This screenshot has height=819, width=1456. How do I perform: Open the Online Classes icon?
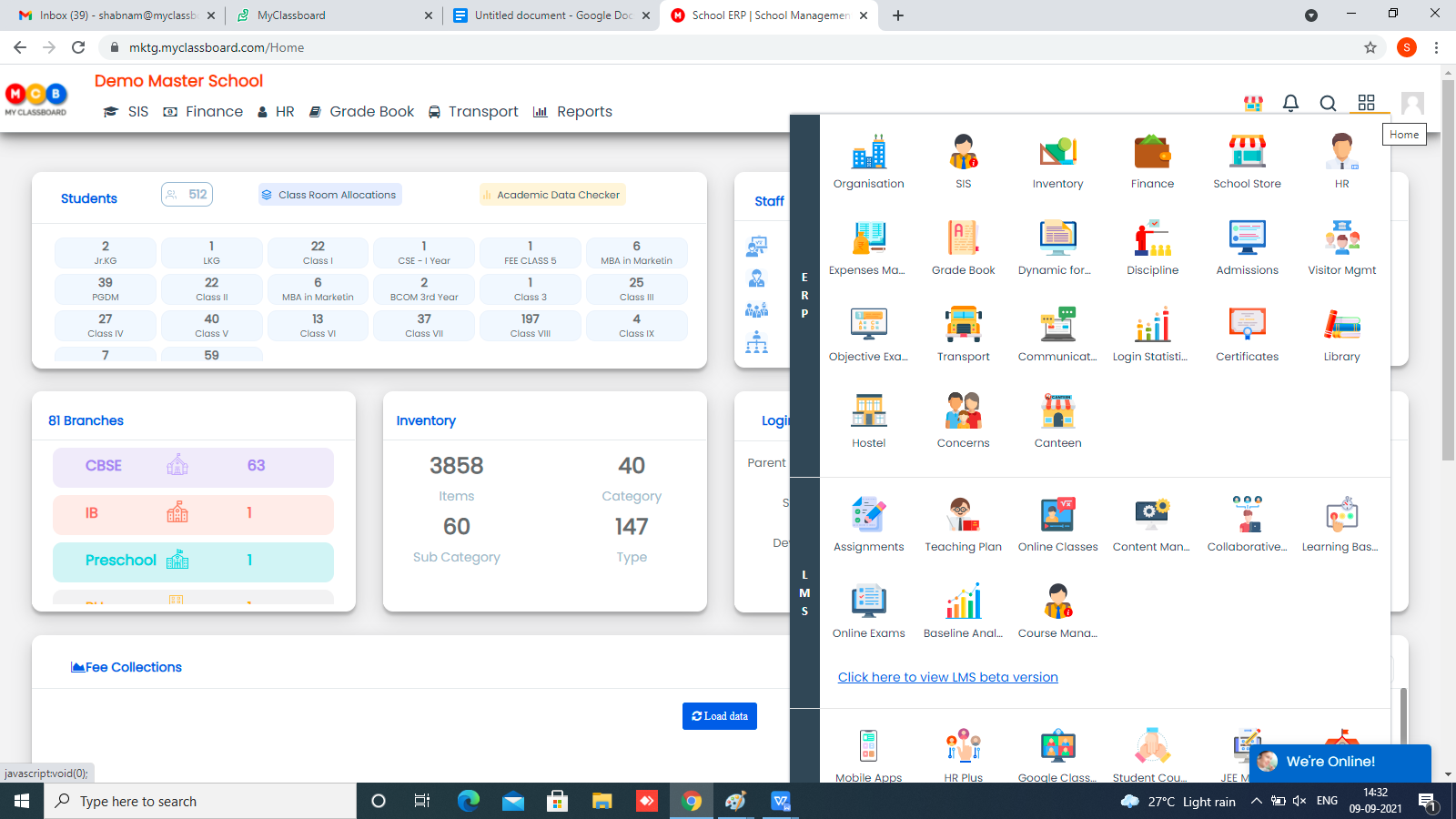(1057, 515)
